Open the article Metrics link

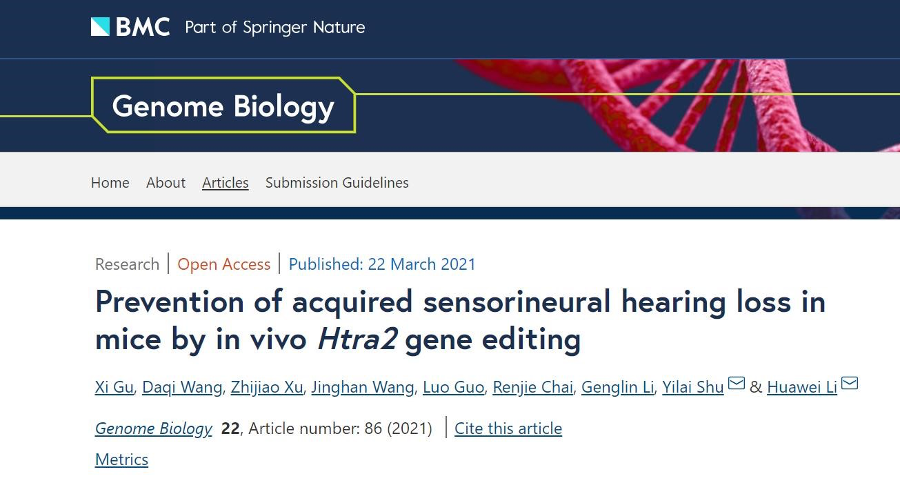121,459
